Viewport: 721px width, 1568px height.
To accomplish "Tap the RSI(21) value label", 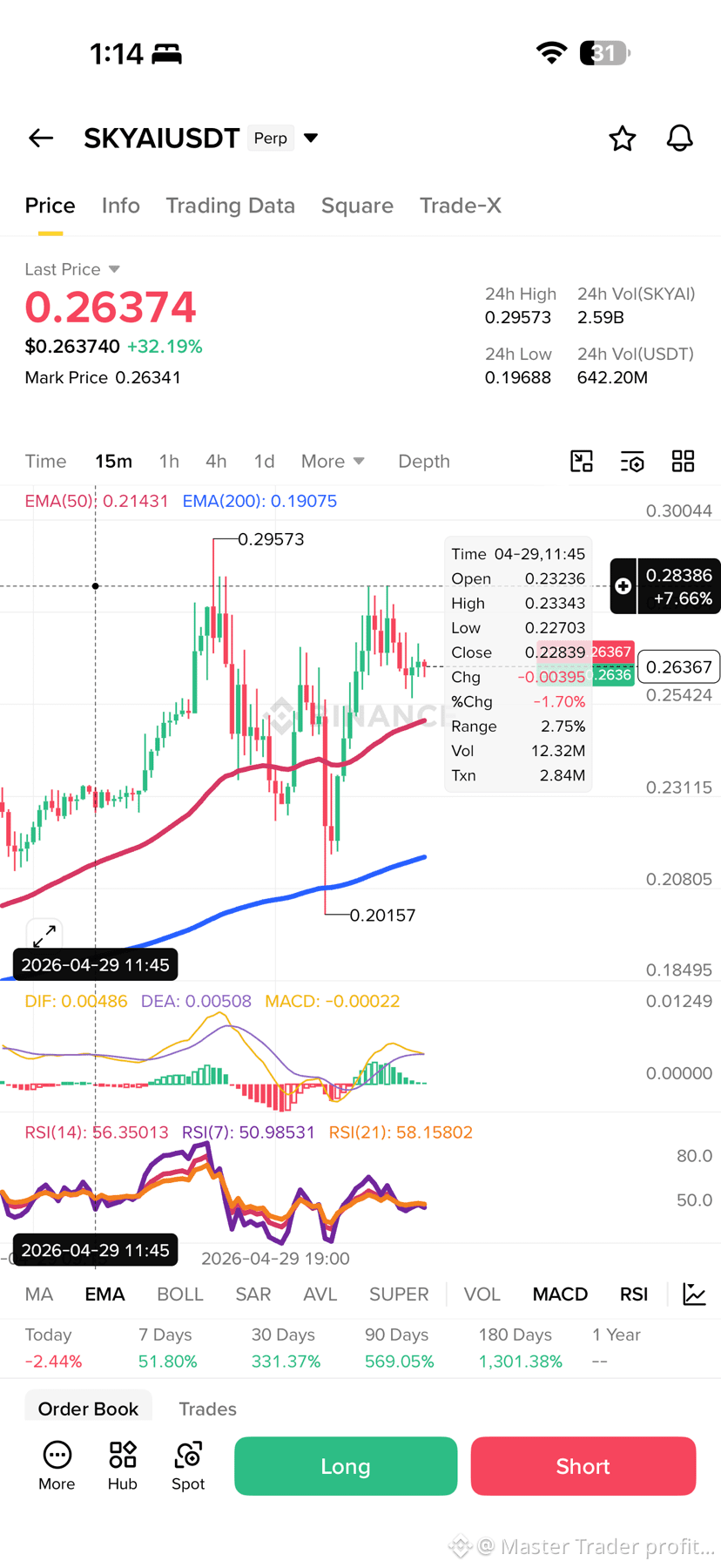I will point(401,1132).
